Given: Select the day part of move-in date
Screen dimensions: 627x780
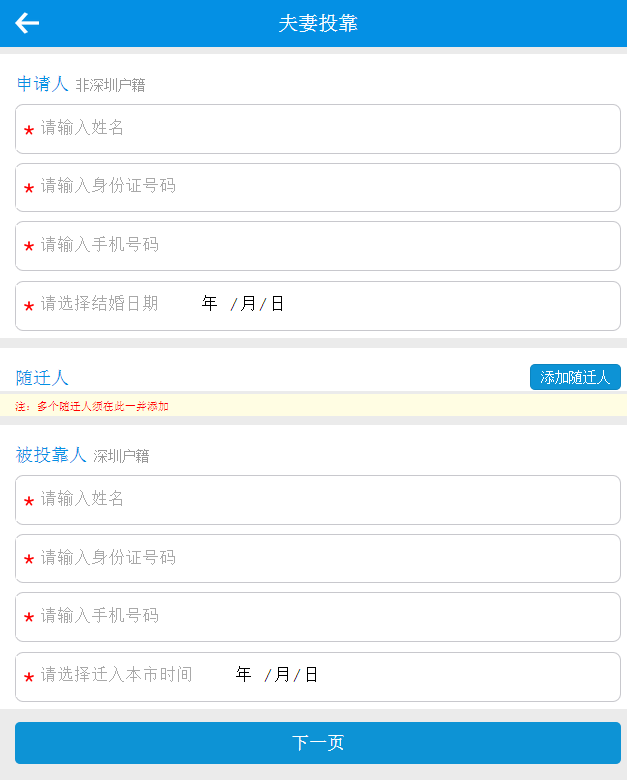Looking at the screenshot, I should [311, 675].
